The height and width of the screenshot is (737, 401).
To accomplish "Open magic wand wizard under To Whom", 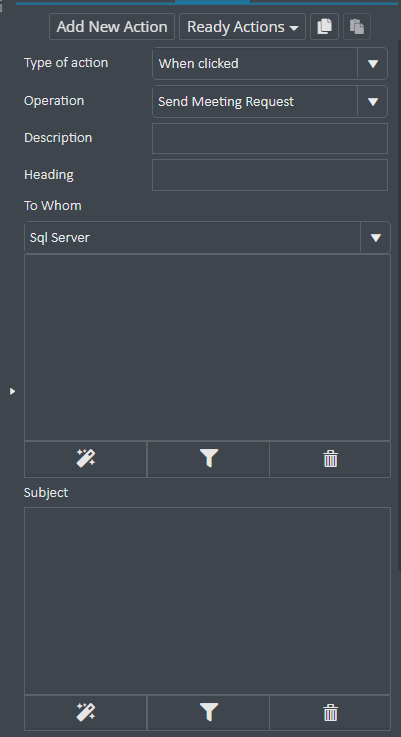I will pyautogui.click(x=86, y=459).
